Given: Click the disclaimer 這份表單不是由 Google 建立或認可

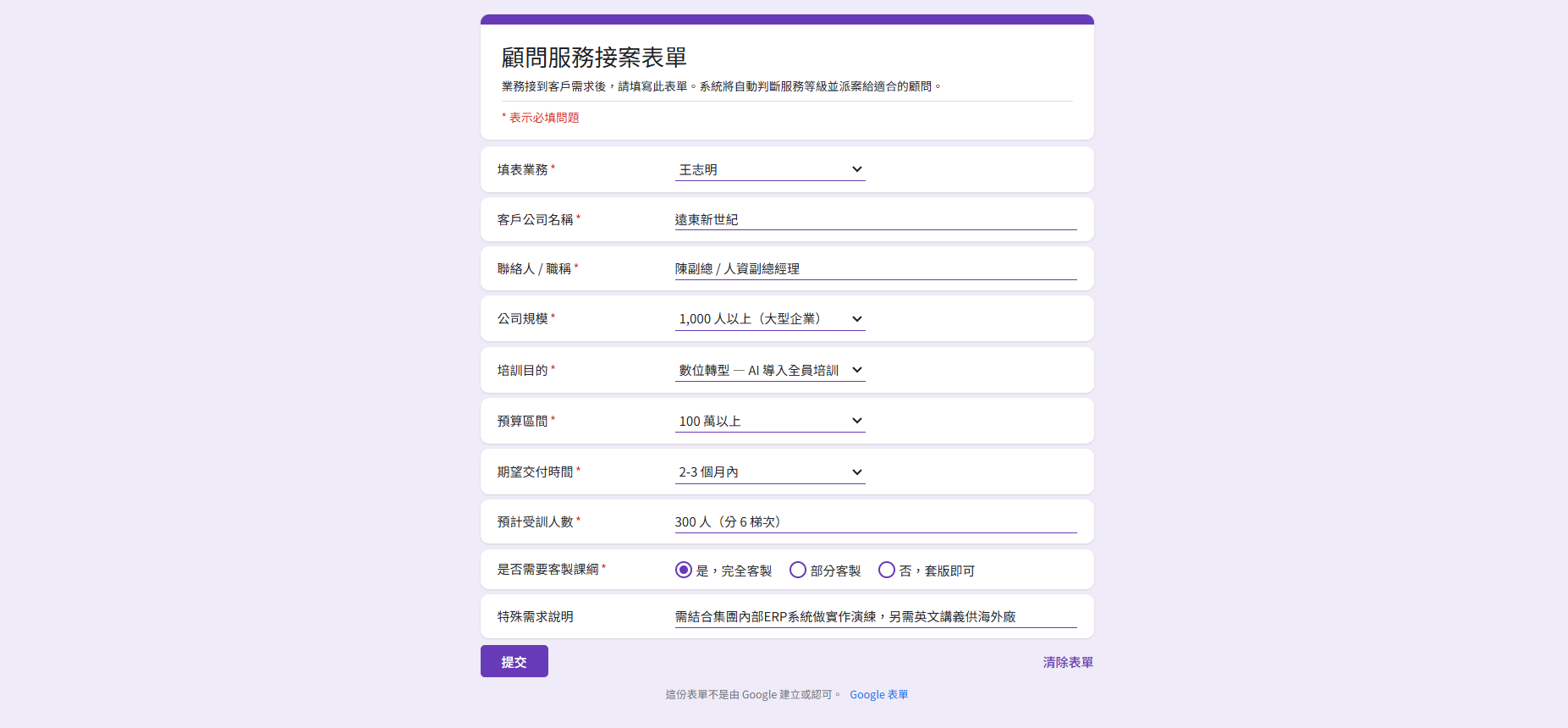Looking at the screenshot, I should [753, 694].
